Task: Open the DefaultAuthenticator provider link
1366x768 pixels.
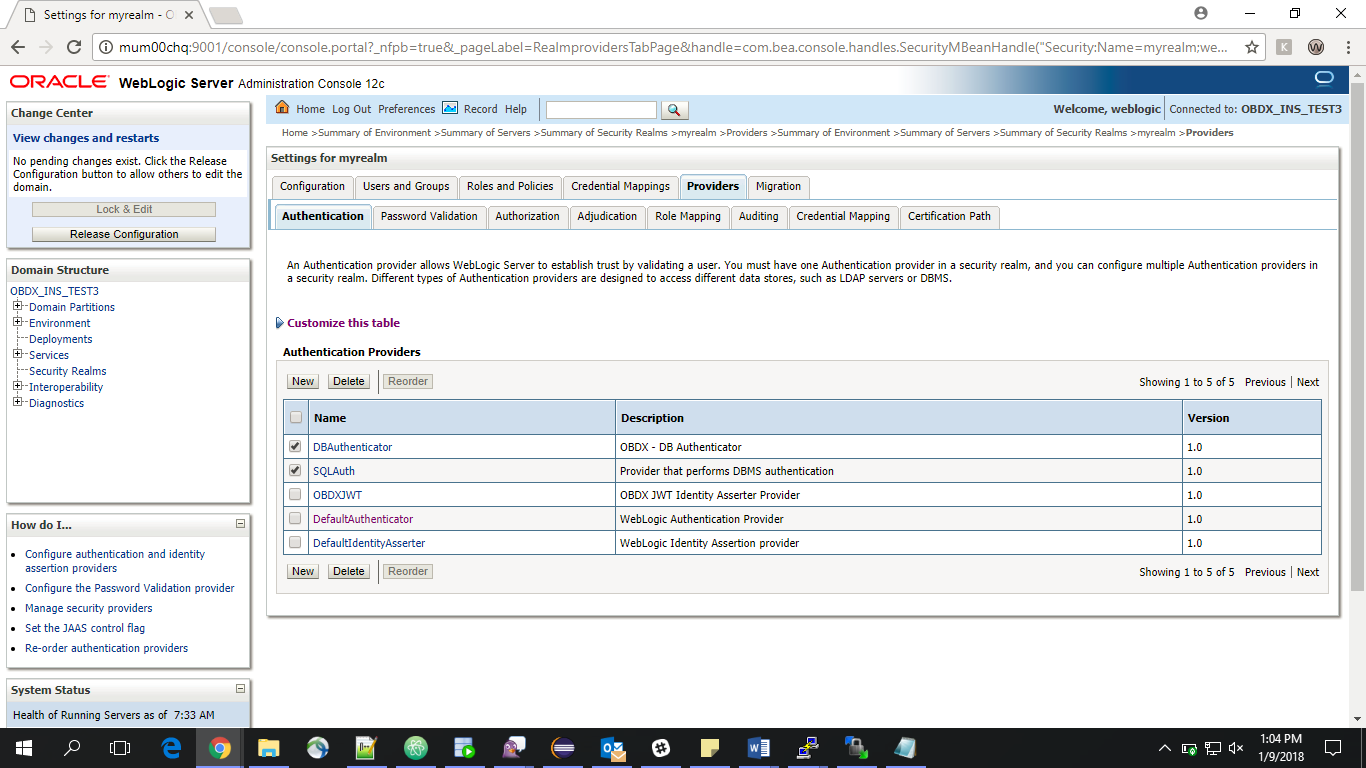Action: point(363,519)
